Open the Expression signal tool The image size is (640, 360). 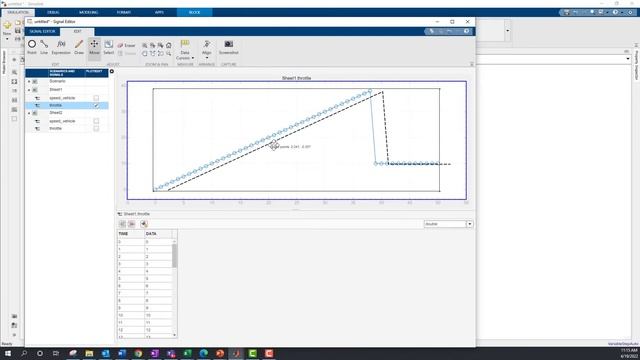pyautogui.click(x=61, y=47)
